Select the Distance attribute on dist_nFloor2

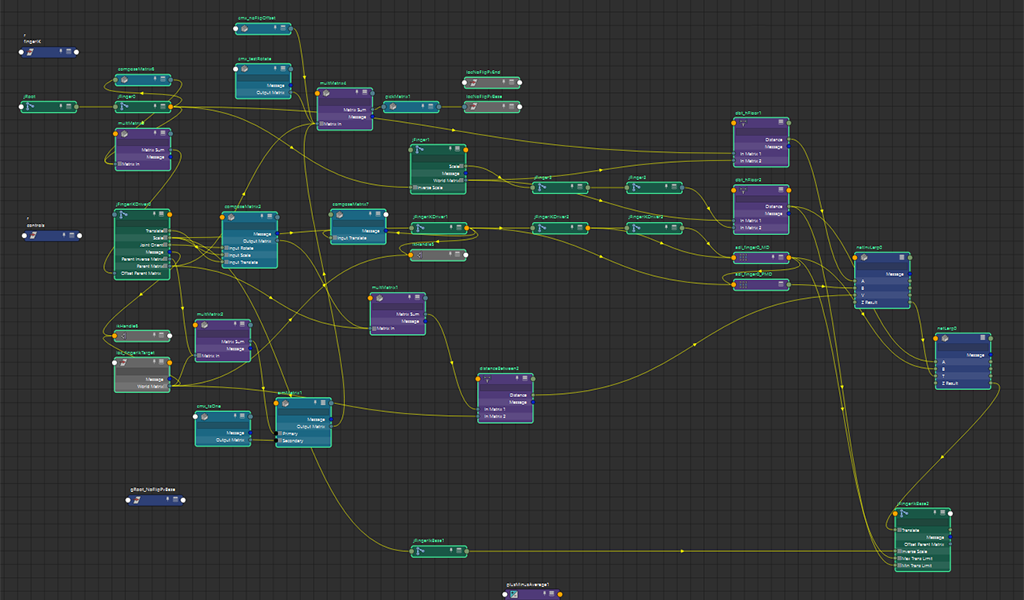click(x=773, y=206)
